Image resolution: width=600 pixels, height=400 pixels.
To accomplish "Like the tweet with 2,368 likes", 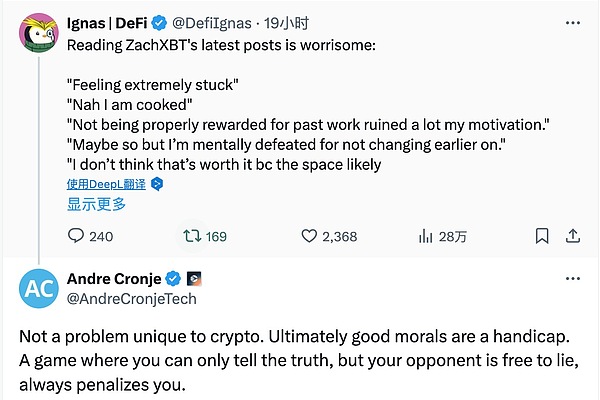I will click(x=310, y=237).
